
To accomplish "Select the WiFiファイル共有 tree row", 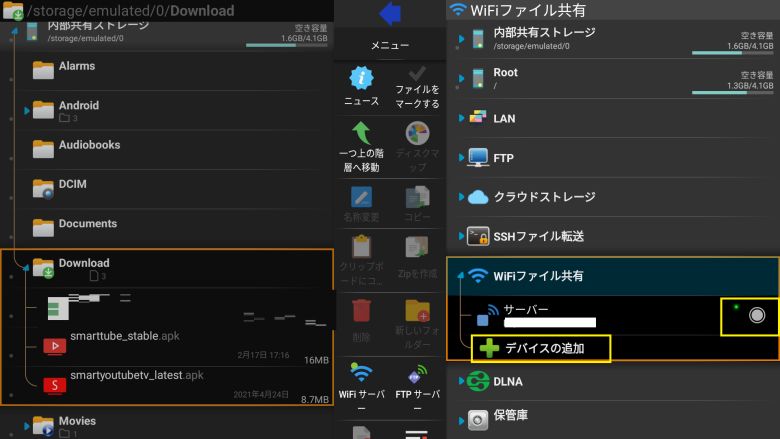I will coord(613,276).
